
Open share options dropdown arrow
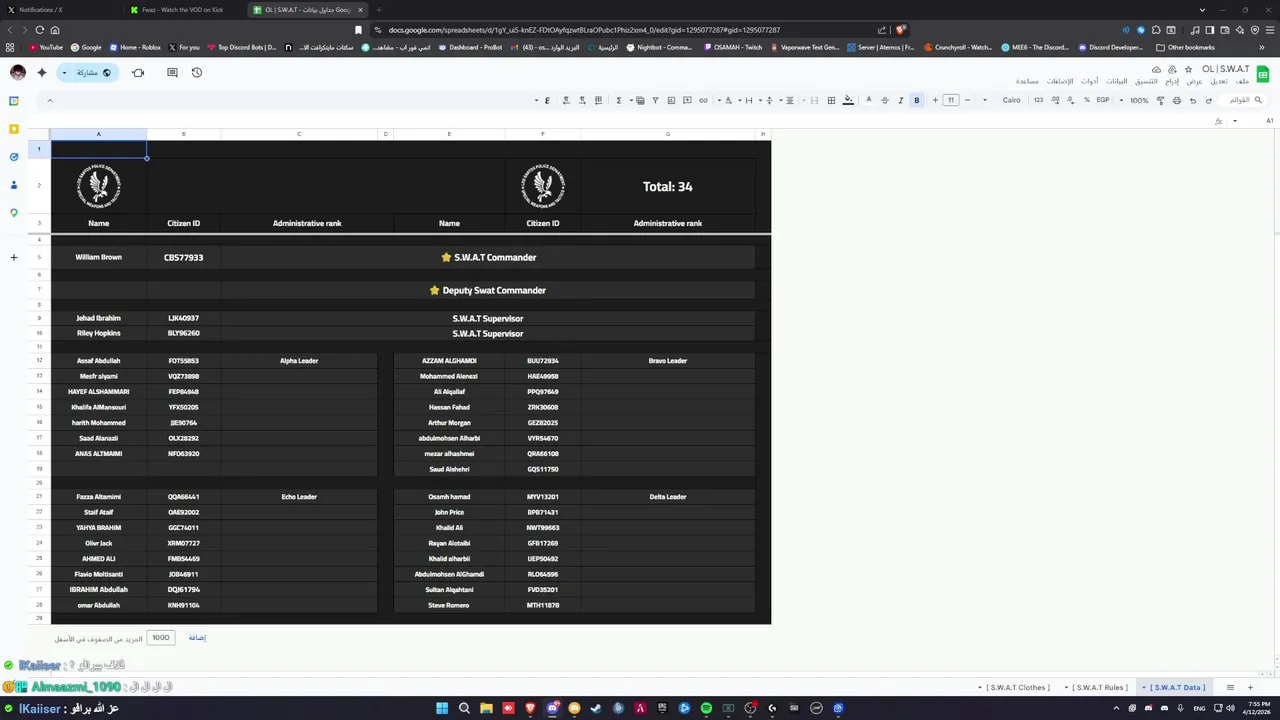64,72
